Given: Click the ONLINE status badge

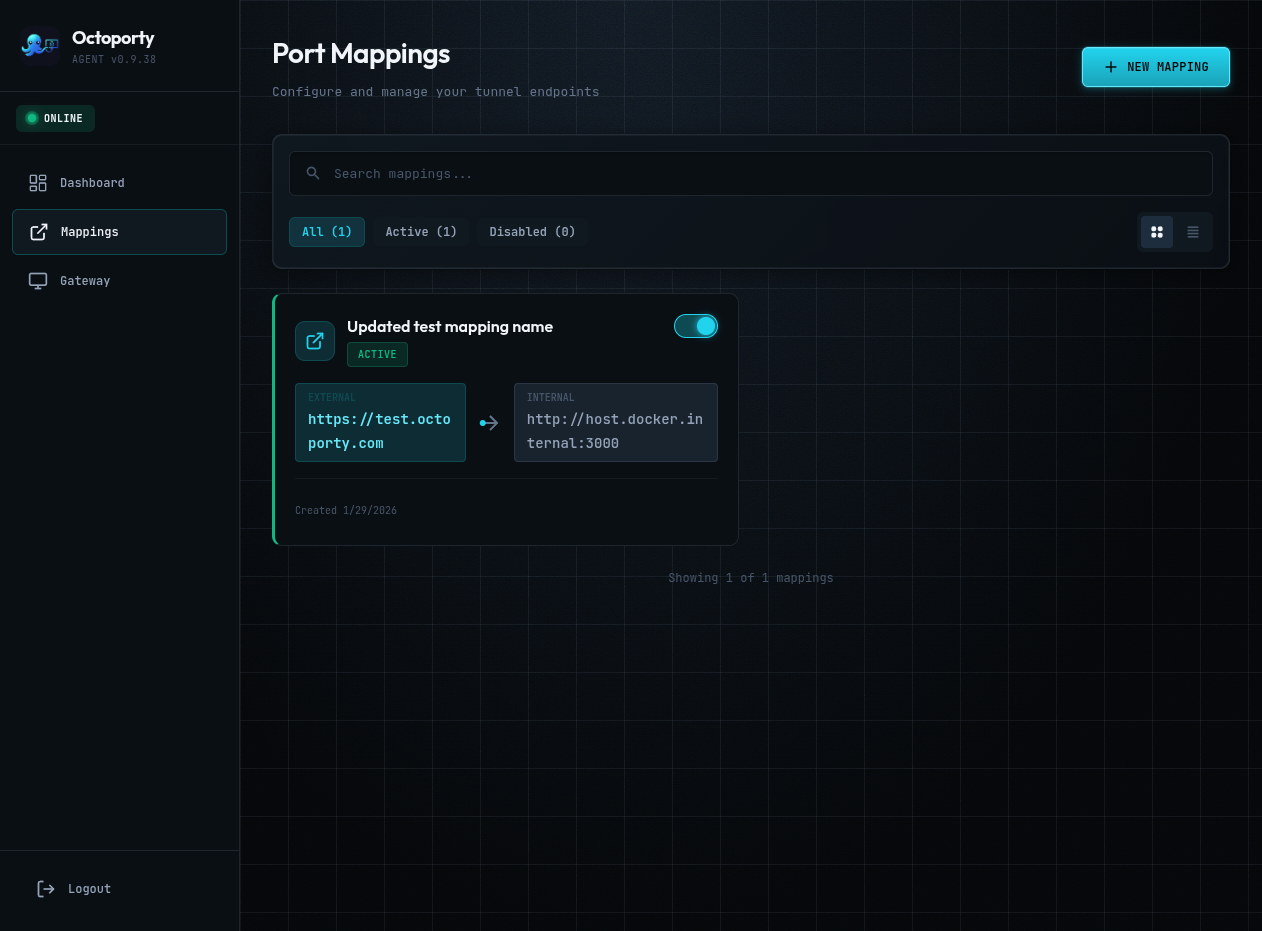Looking at the screenshot, I should pyautogui.click(x=55, y=118).
